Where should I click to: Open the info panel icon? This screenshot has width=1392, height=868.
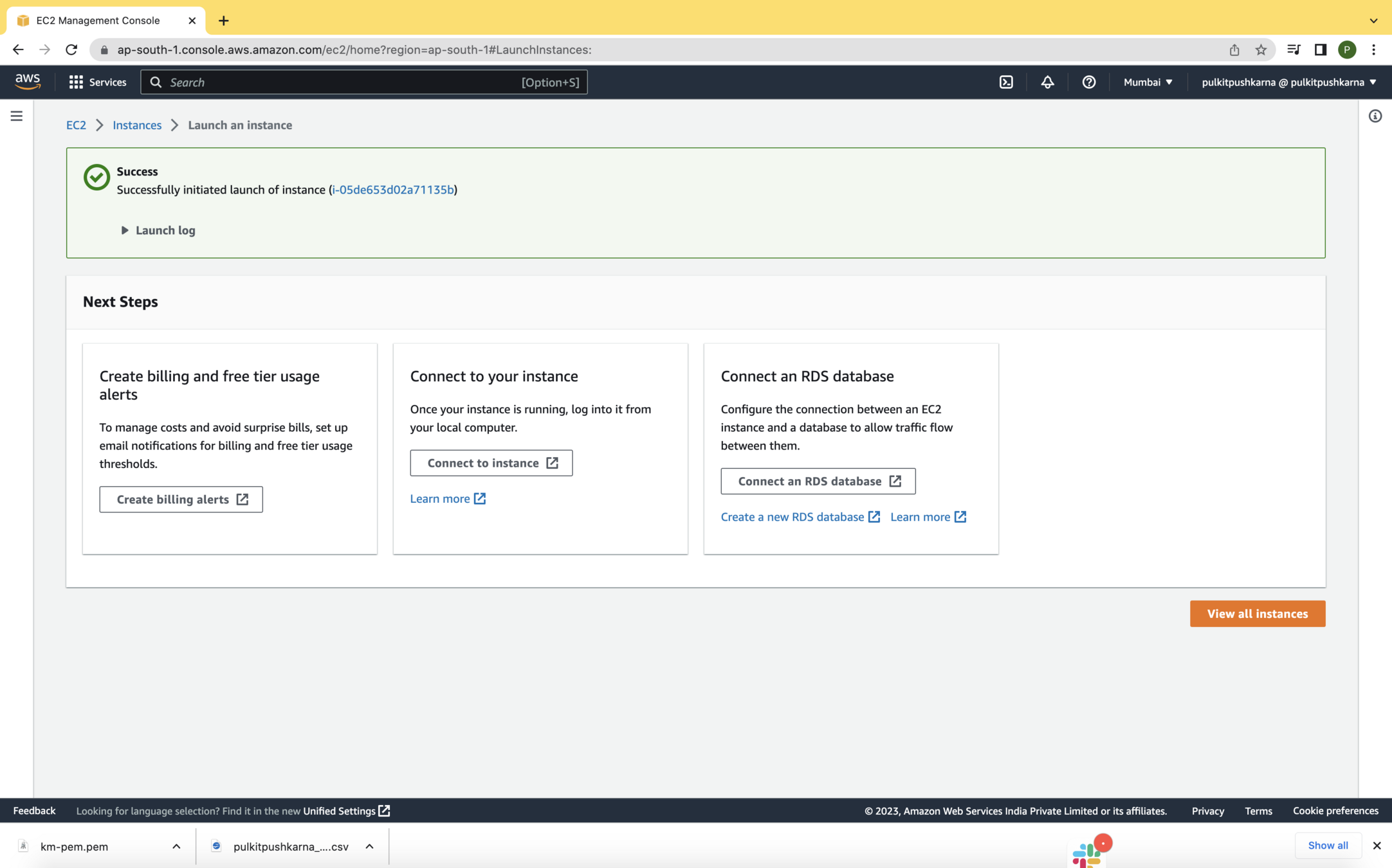tap(1375, 116)
